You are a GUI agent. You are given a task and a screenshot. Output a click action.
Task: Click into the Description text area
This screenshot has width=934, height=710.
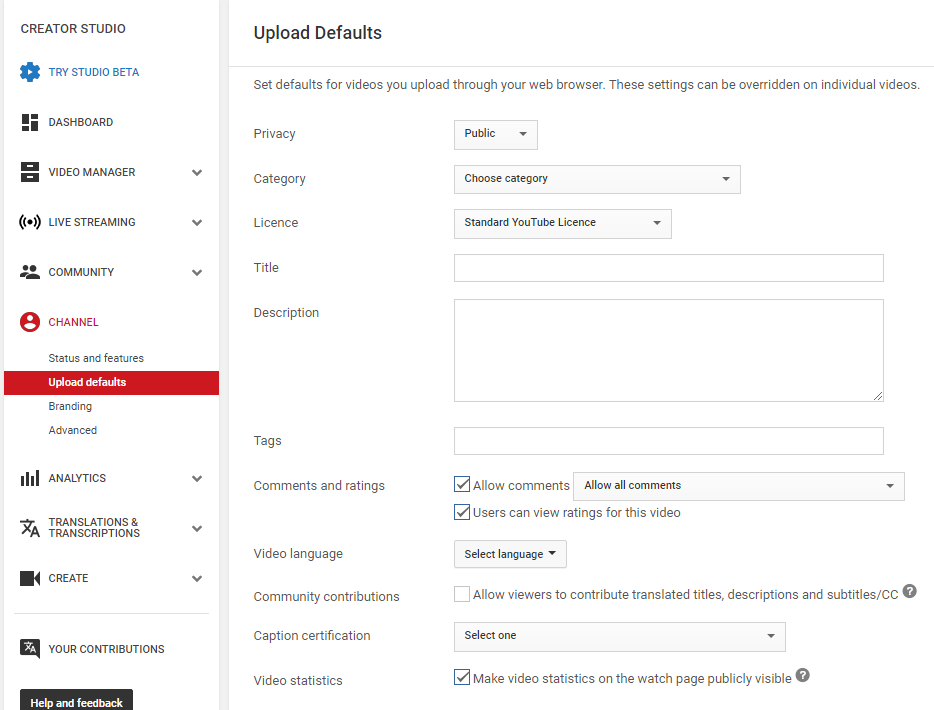pyautogui.click(x=668, y=350)
